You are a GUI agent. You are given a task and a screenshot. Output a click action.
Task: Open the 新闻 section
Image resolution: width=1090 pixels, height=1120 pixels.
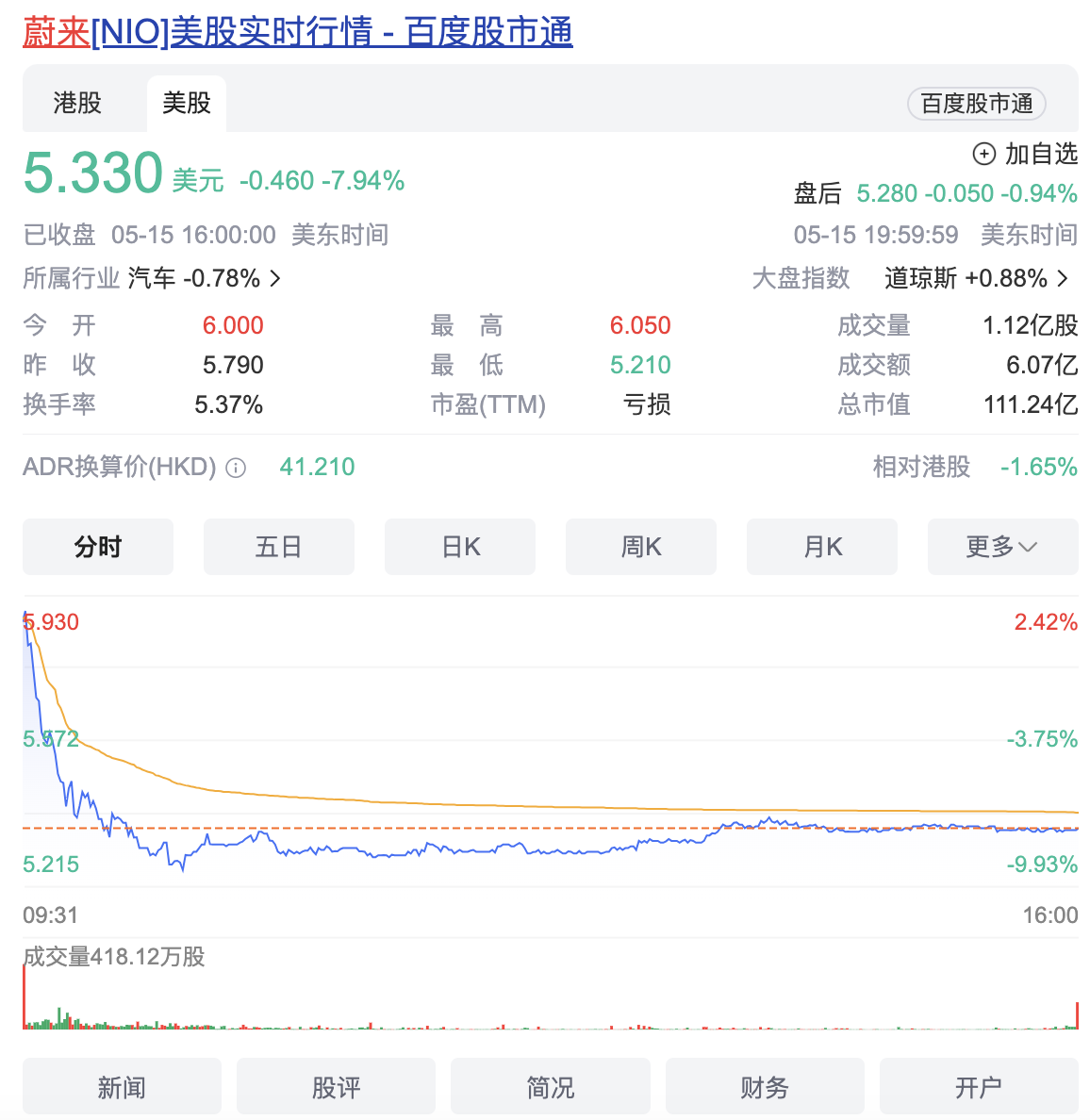[123, 1086]
